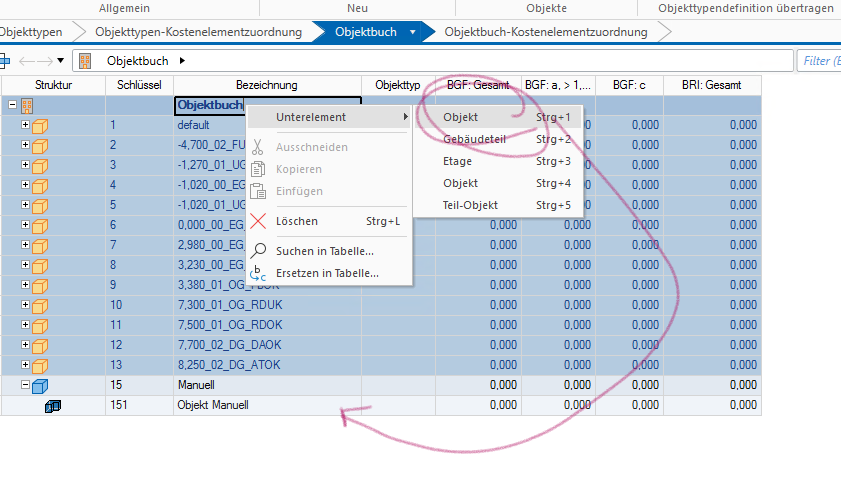Click the Objektbuch building icon in path bar
Viewport: 841px width, 489px height.
85,62
